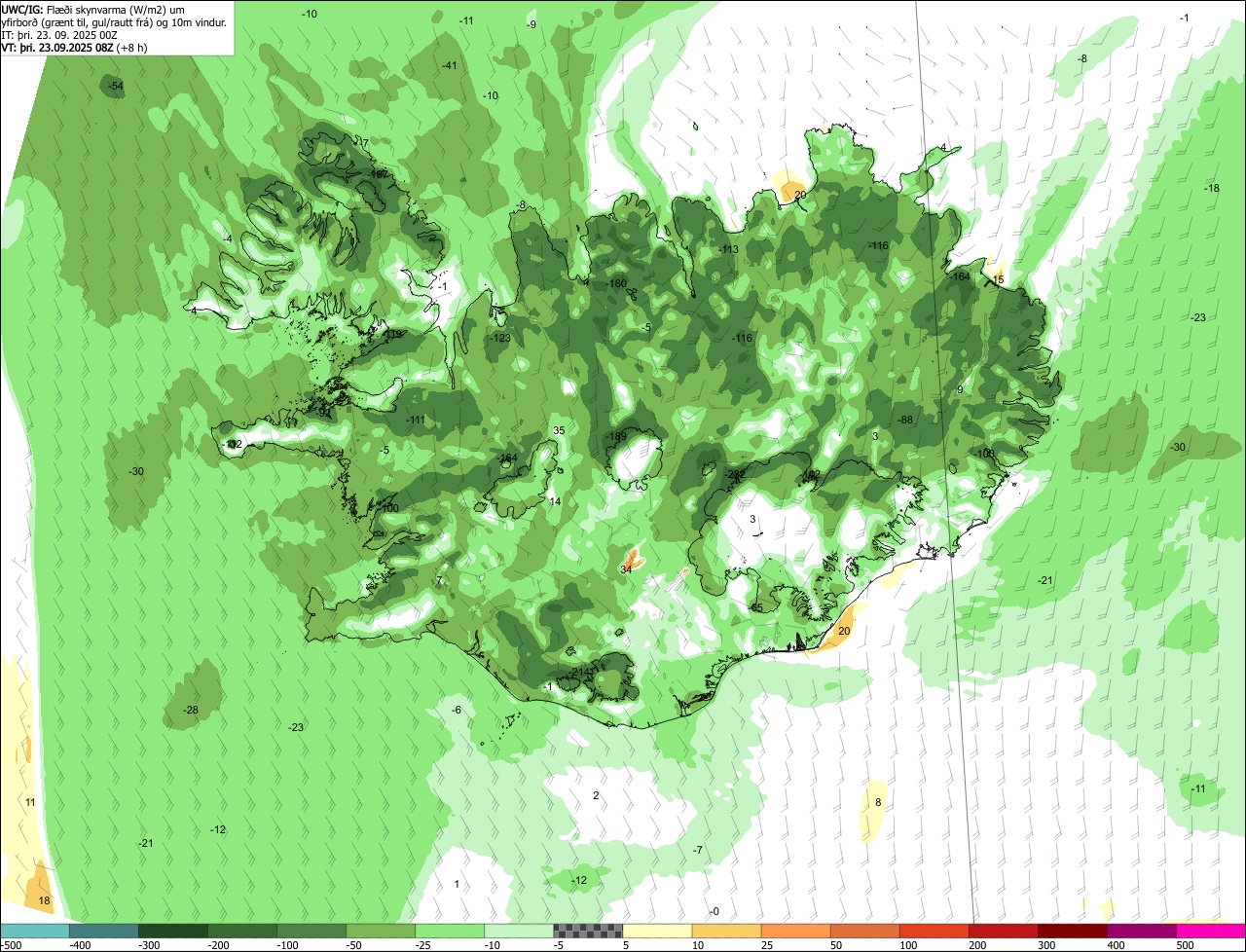The width and height of the screenshot is (1246, 952).
Task: Click the map value '-111'
Action: click(416, 420)
